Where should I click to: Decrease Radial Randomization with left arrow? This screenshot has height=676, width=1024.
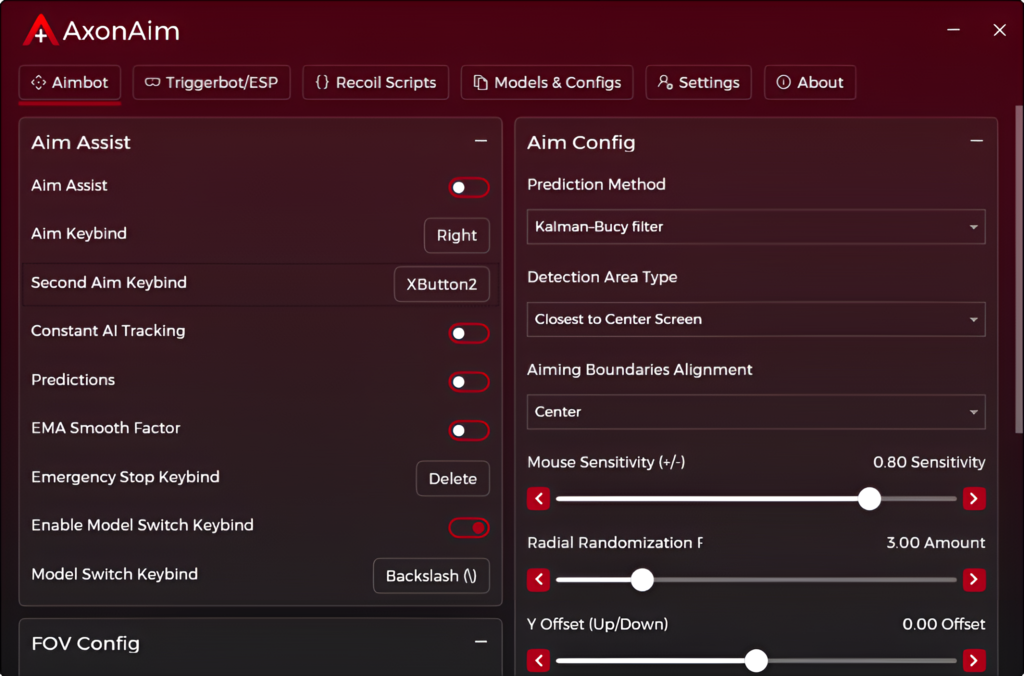[x=538, y=579]
